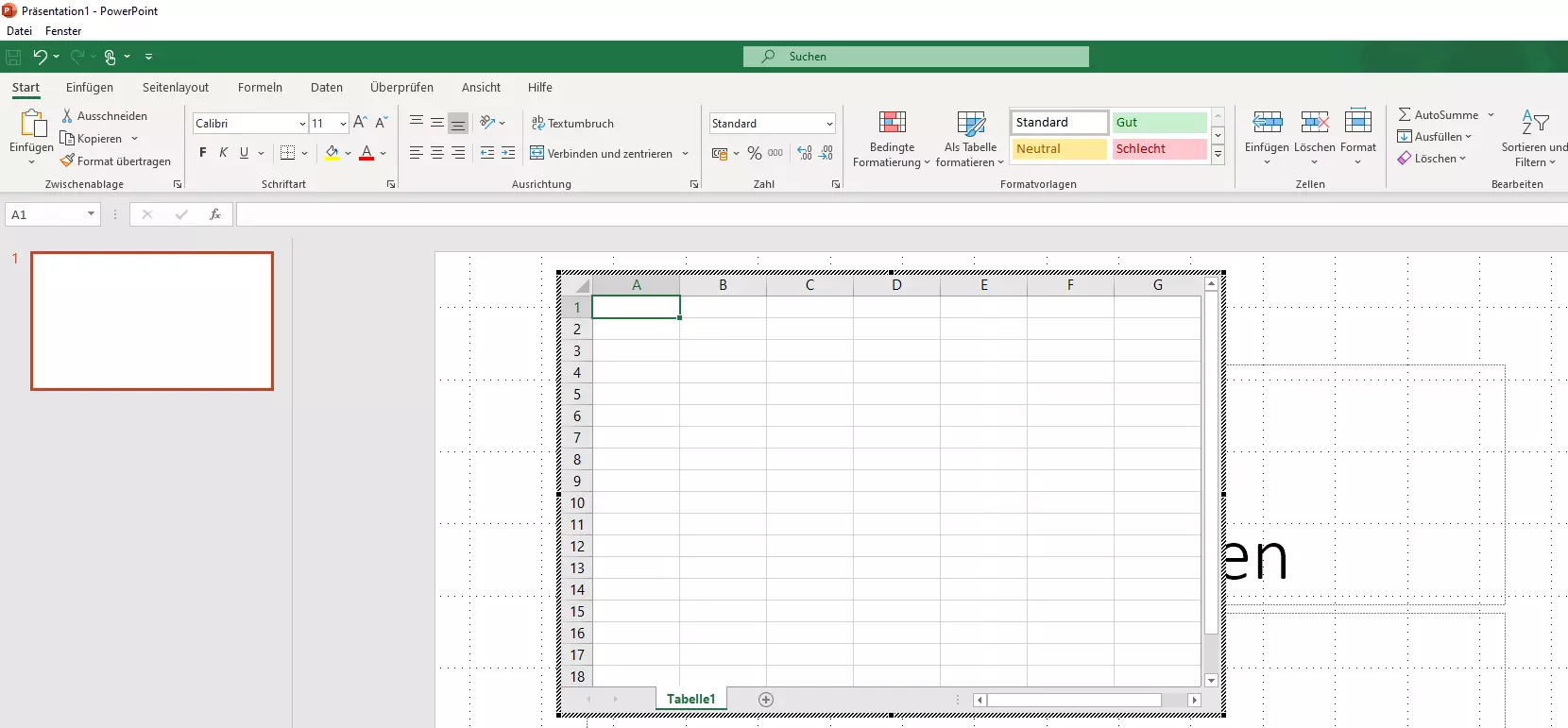The width and height of the screenshot is (1568, 728).
Task: Click the Save icon in quick access toolbar
Action: coord(13,57)
